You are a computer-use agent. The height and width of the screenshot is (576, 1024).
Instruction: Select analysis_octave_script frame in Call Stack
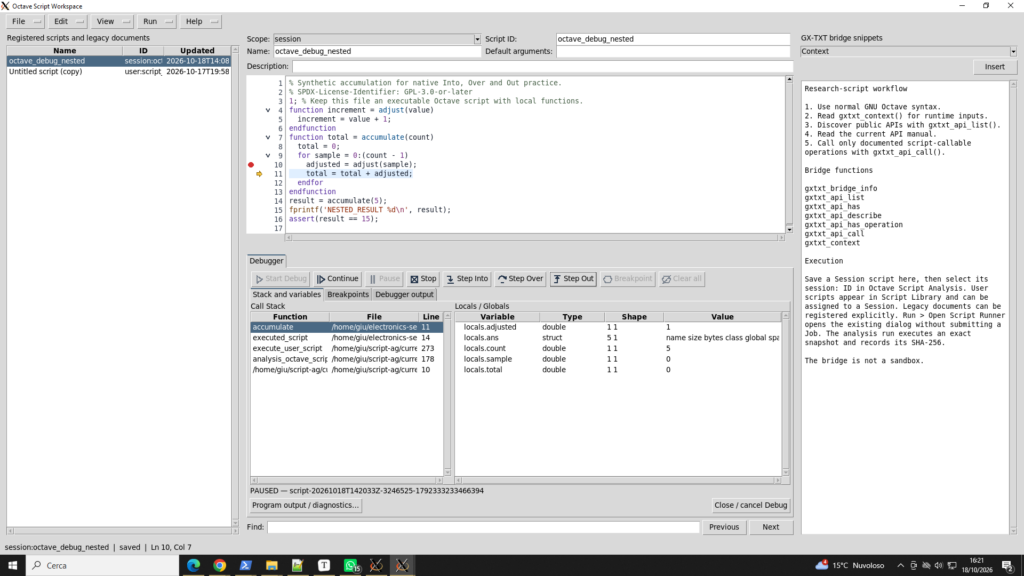coord(347,359)
